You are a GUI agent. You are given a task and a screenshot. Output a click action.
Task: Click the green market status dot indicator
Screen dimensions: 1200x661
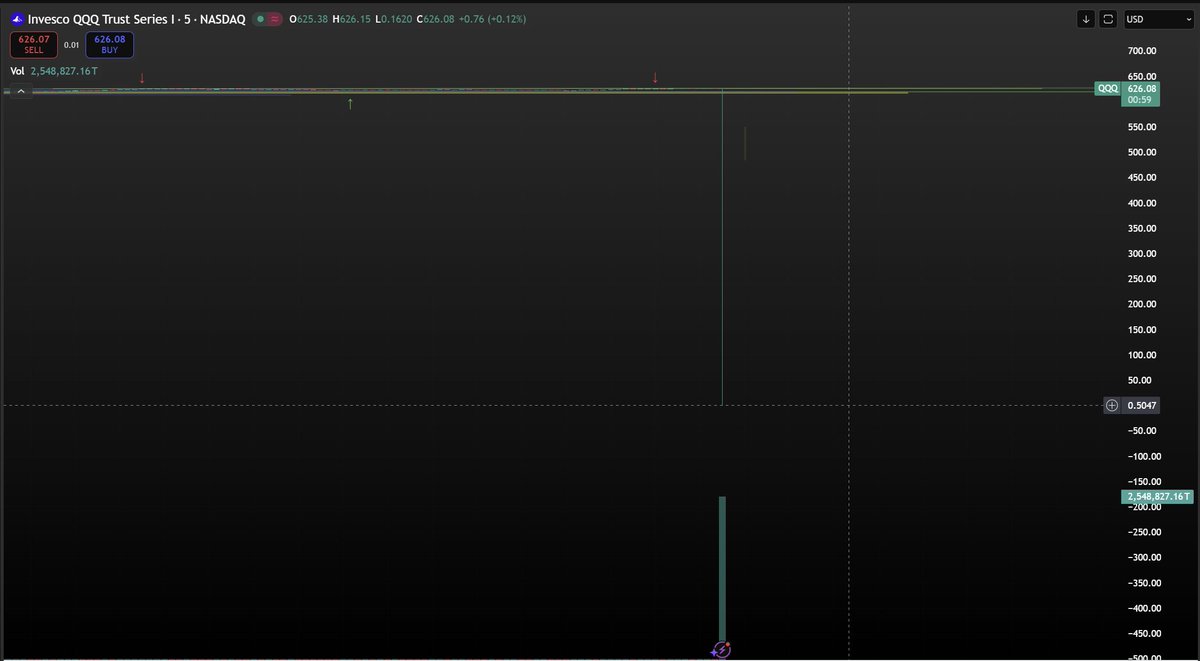click(260, 19)
